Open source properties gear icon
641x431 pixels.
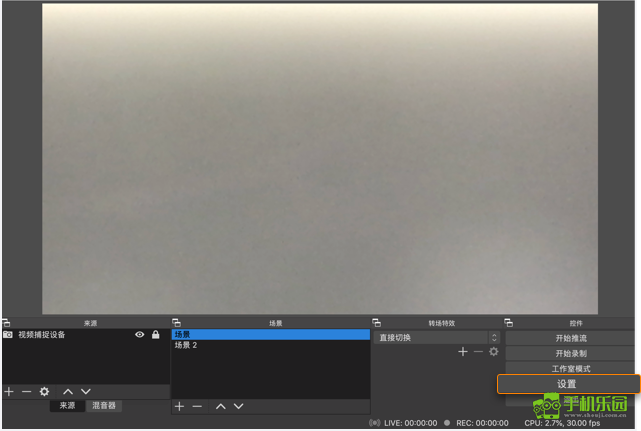pos(44,392)
